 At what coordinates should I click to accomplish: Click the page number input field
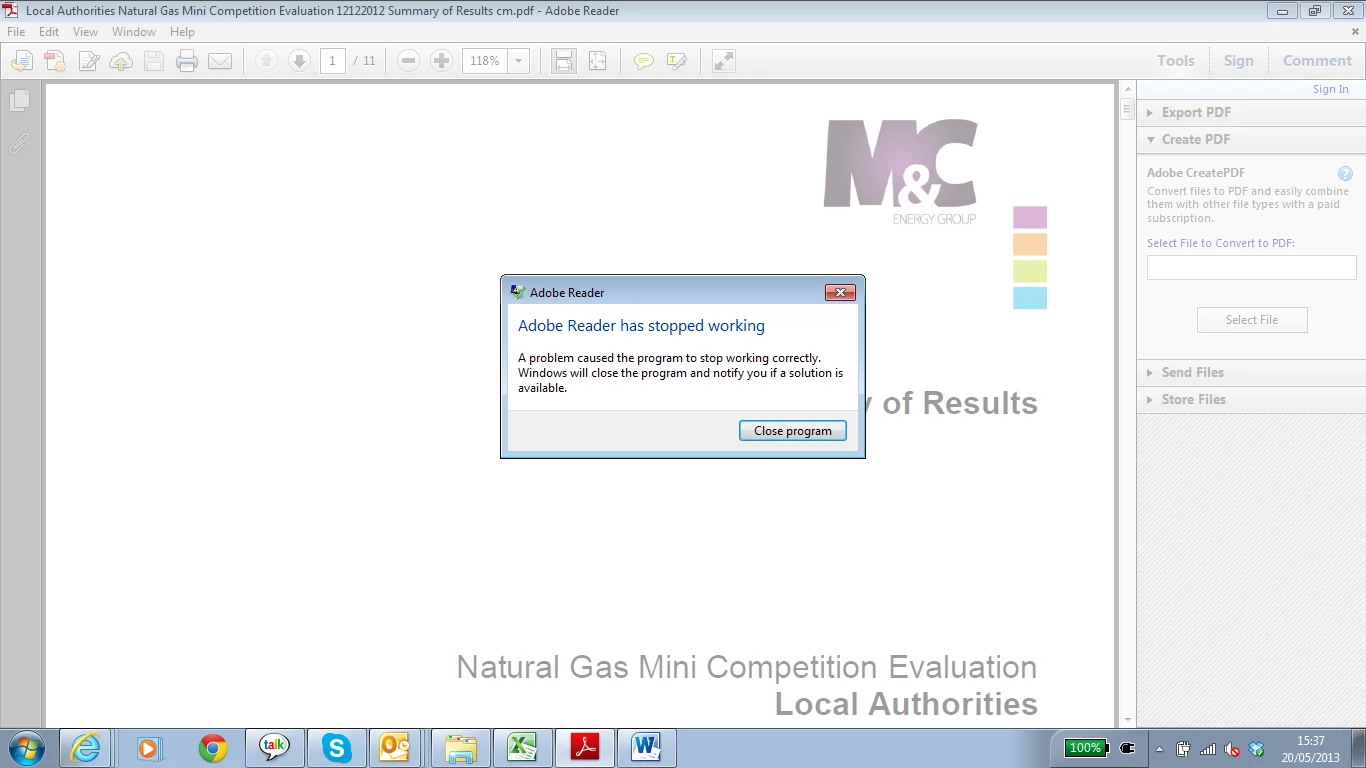pos(333,61)
